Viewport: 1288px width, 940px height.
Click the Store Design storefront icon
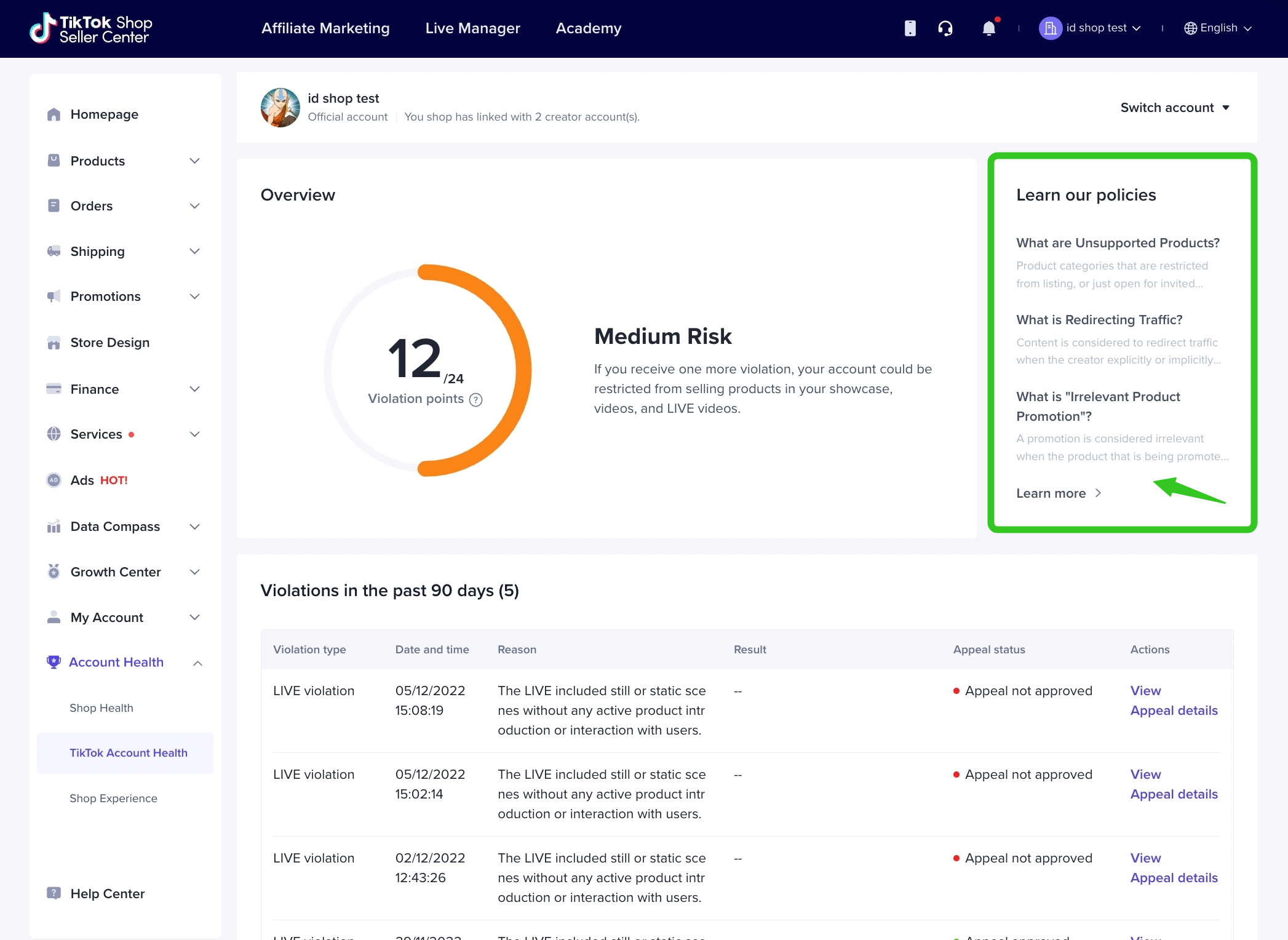click(x=54, y=343)
